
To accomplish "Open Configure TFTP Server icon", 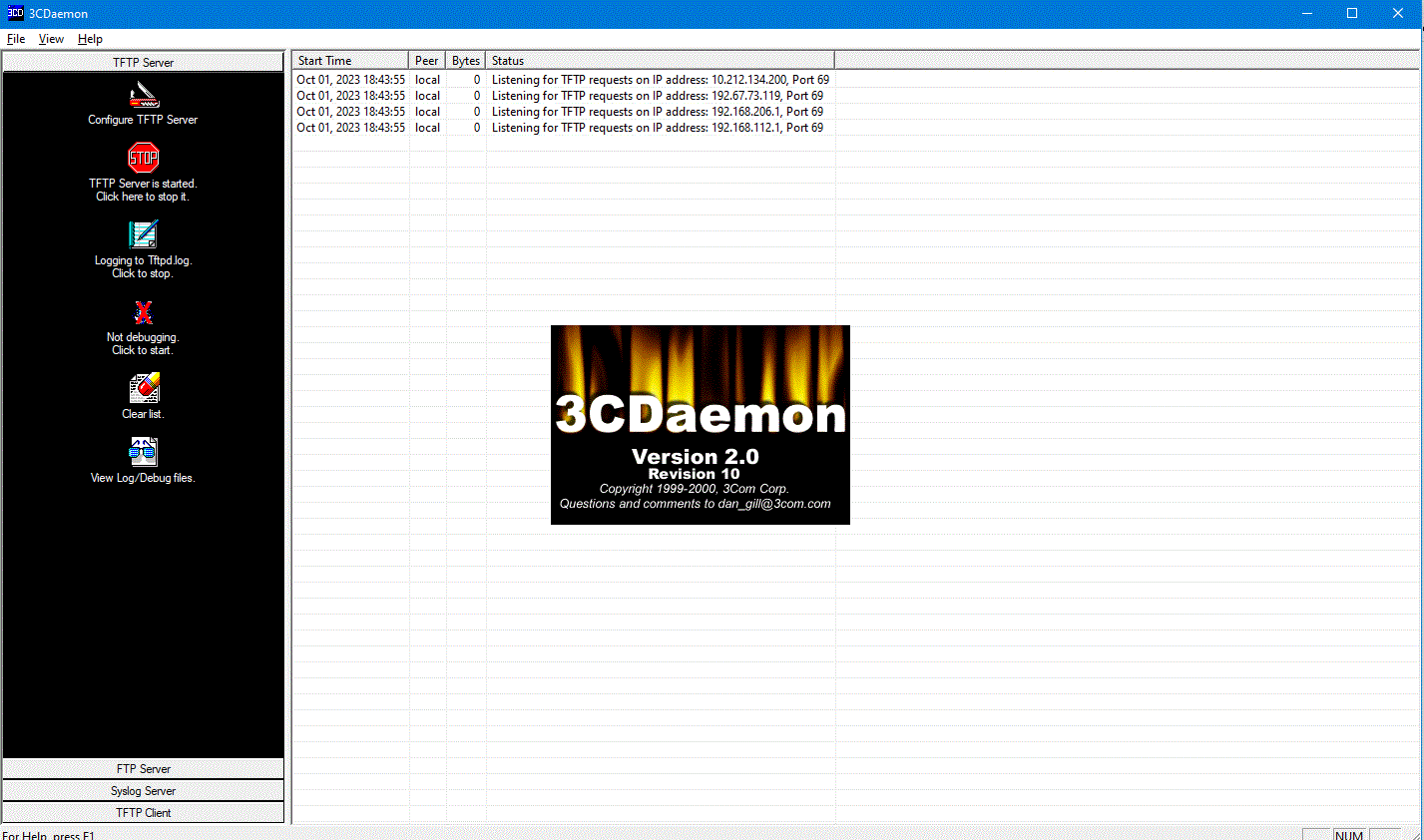I will [x=144, y=96].
